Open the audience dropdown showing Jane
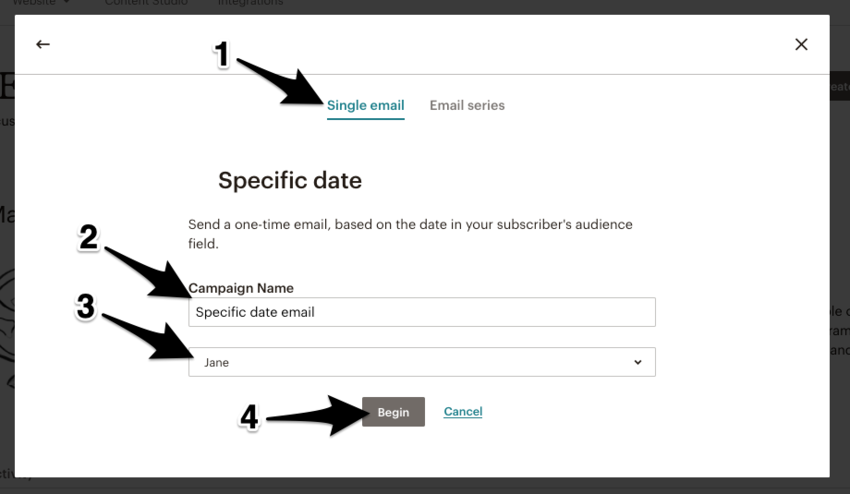The height and width of the screenshot is (494, 850). (421, 362)
